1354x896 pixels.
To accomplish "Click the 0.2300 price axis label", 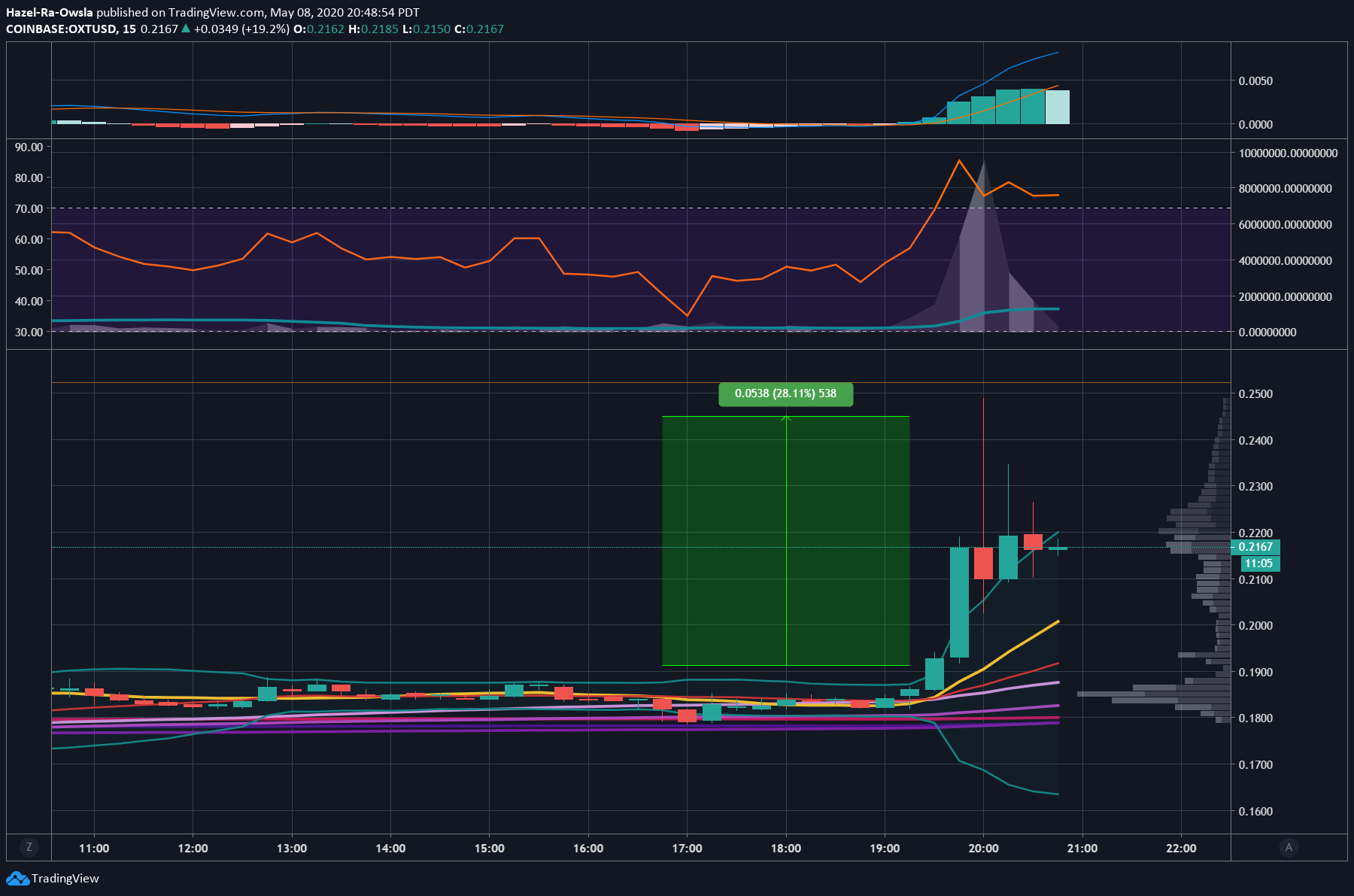I will (x=1255, y=486).
